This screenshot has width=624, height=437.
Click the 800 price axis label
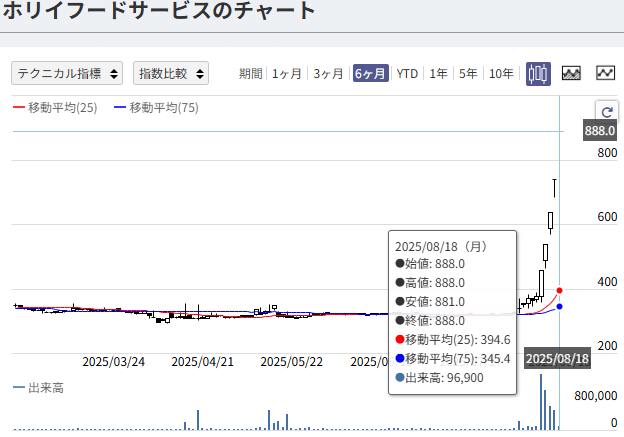(607, 153)
